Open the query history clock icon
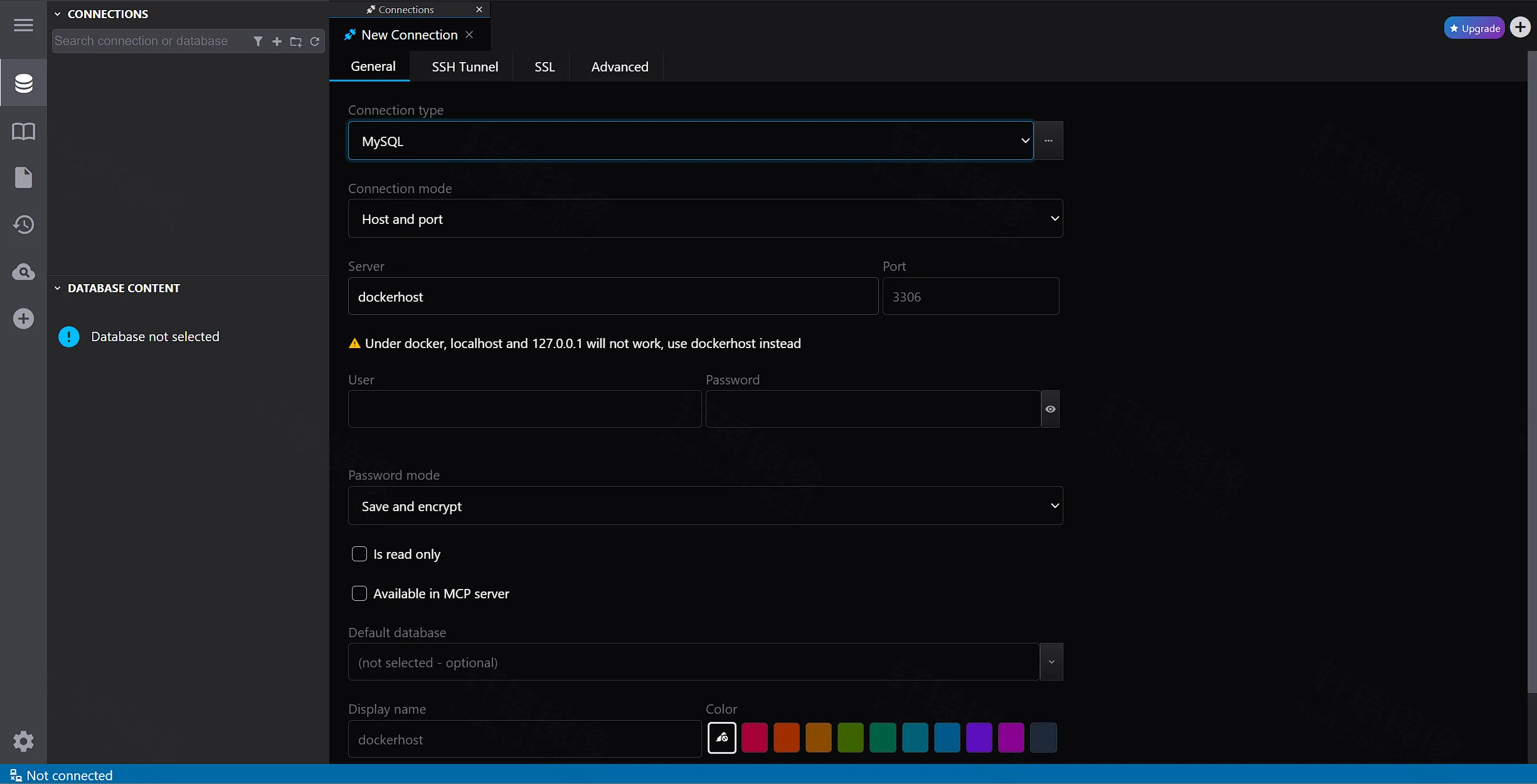The height and width of the screenshot is (784, 1537). pos(23,225)
